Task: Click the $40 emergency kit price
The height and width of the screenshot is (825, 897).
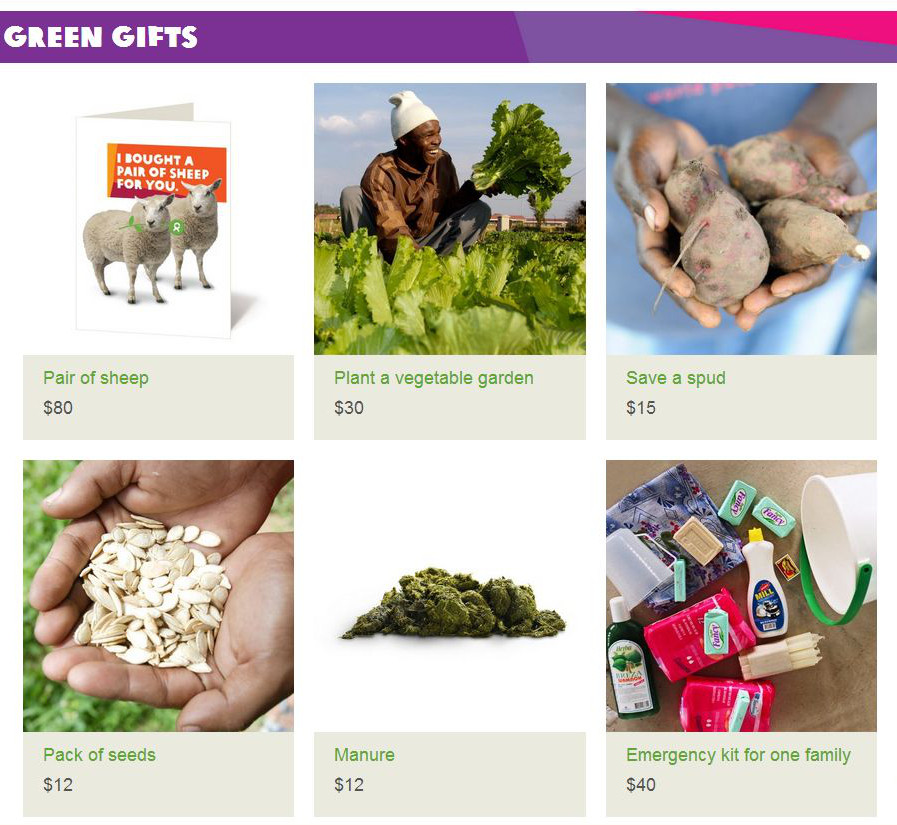Action: coord(641,784)
